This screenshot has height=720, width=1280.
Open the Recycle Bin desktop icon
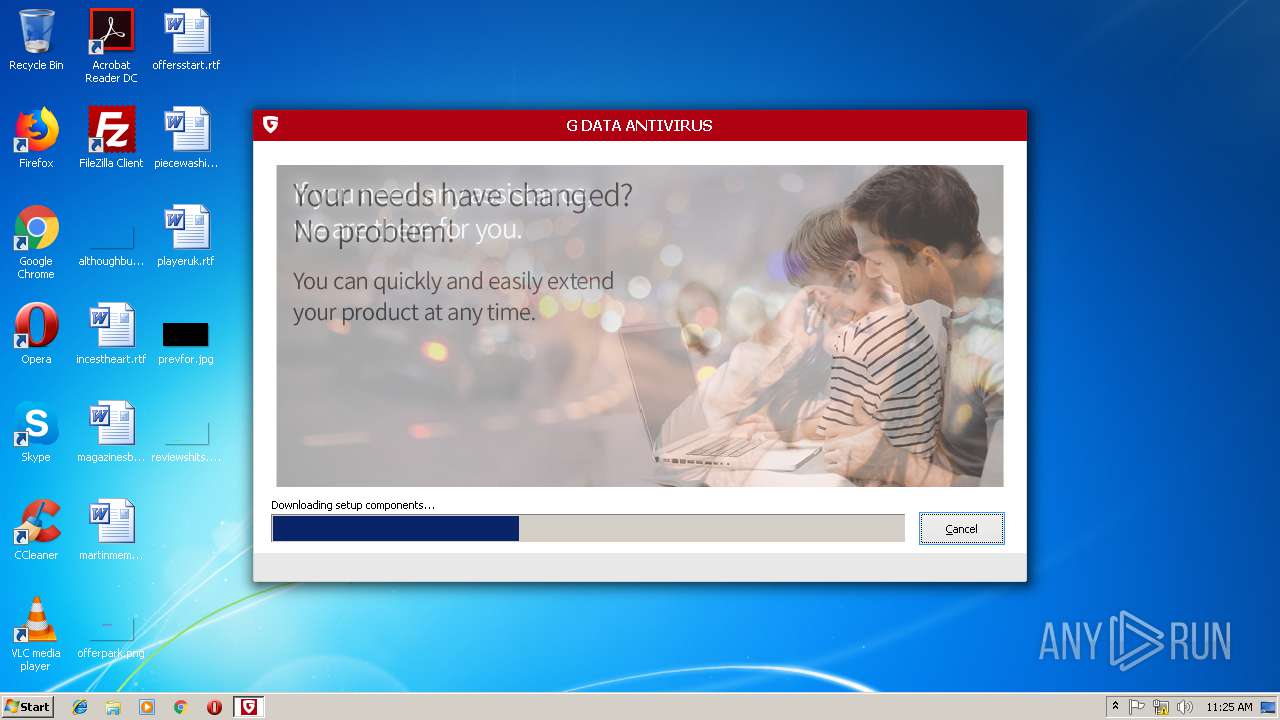(x=36, y=41)
